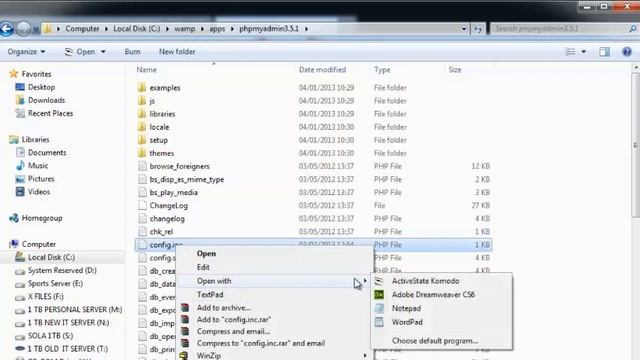Click the WinZip icon in context menu
The image size is (640, 360).
[x=184, y=356]
